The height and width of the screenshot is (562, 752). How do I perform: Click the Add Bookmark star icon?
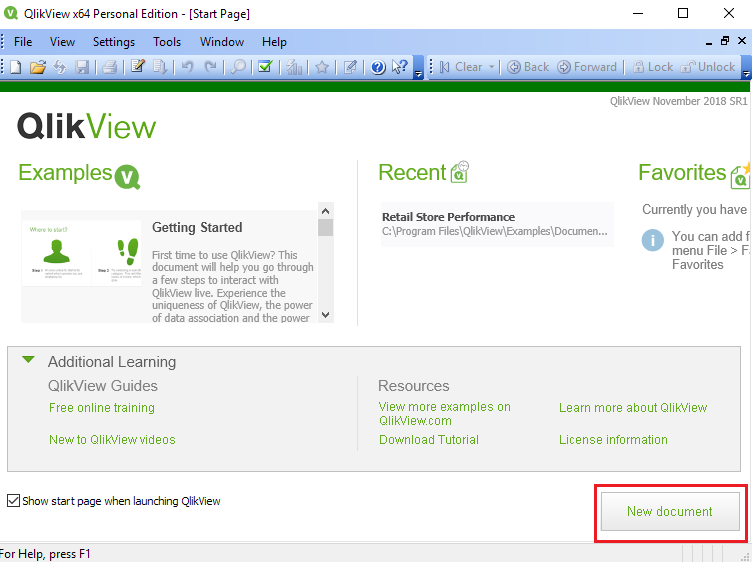click(322, 67)
